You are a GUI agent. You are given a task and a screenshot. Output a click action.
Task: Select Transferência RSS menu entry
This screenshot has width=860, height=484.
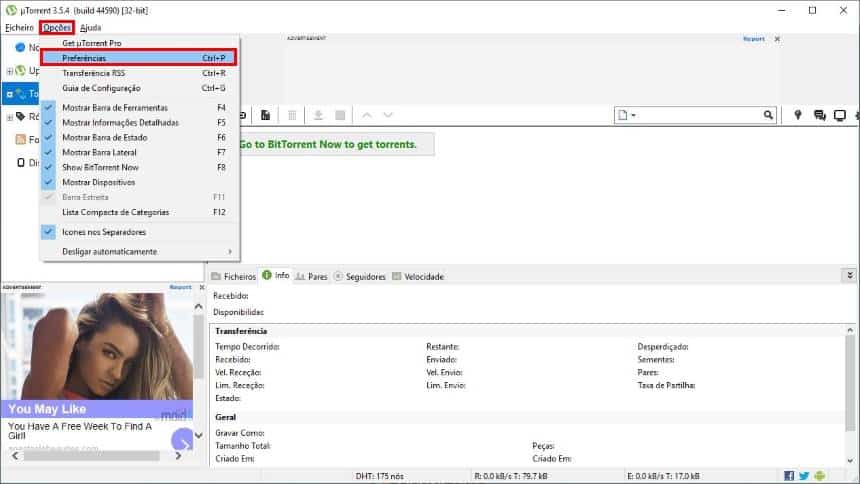(140, 73)
